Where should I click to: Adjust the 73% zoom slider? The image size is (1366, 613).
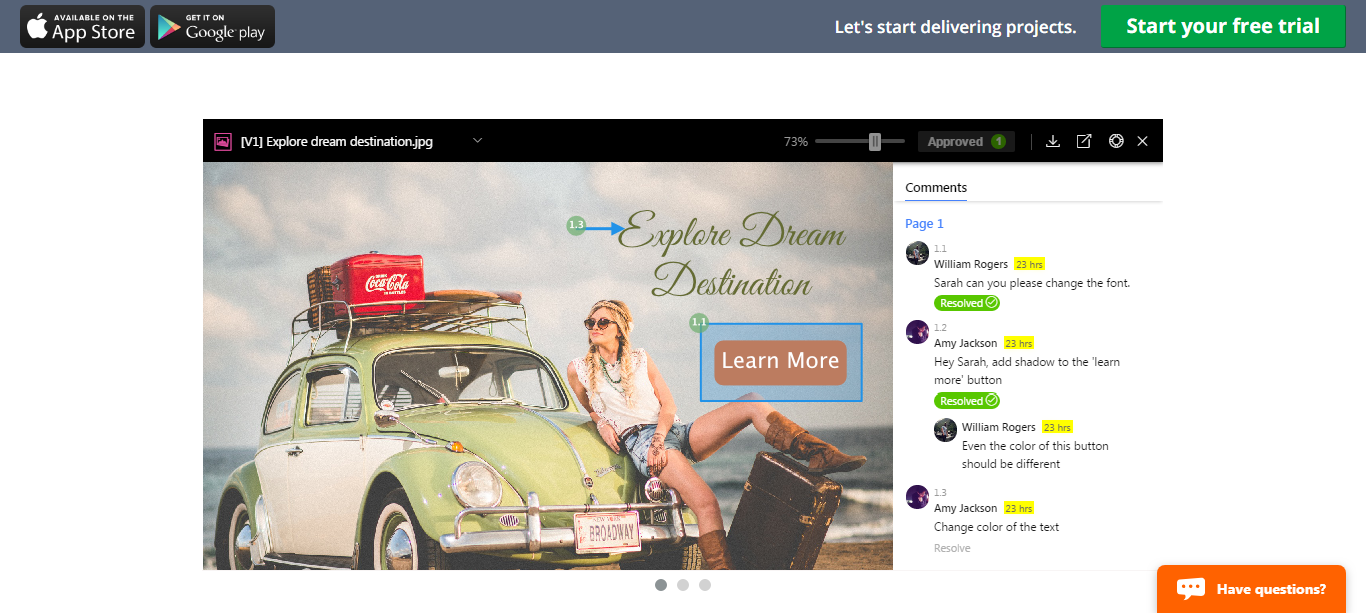(875, 141)
